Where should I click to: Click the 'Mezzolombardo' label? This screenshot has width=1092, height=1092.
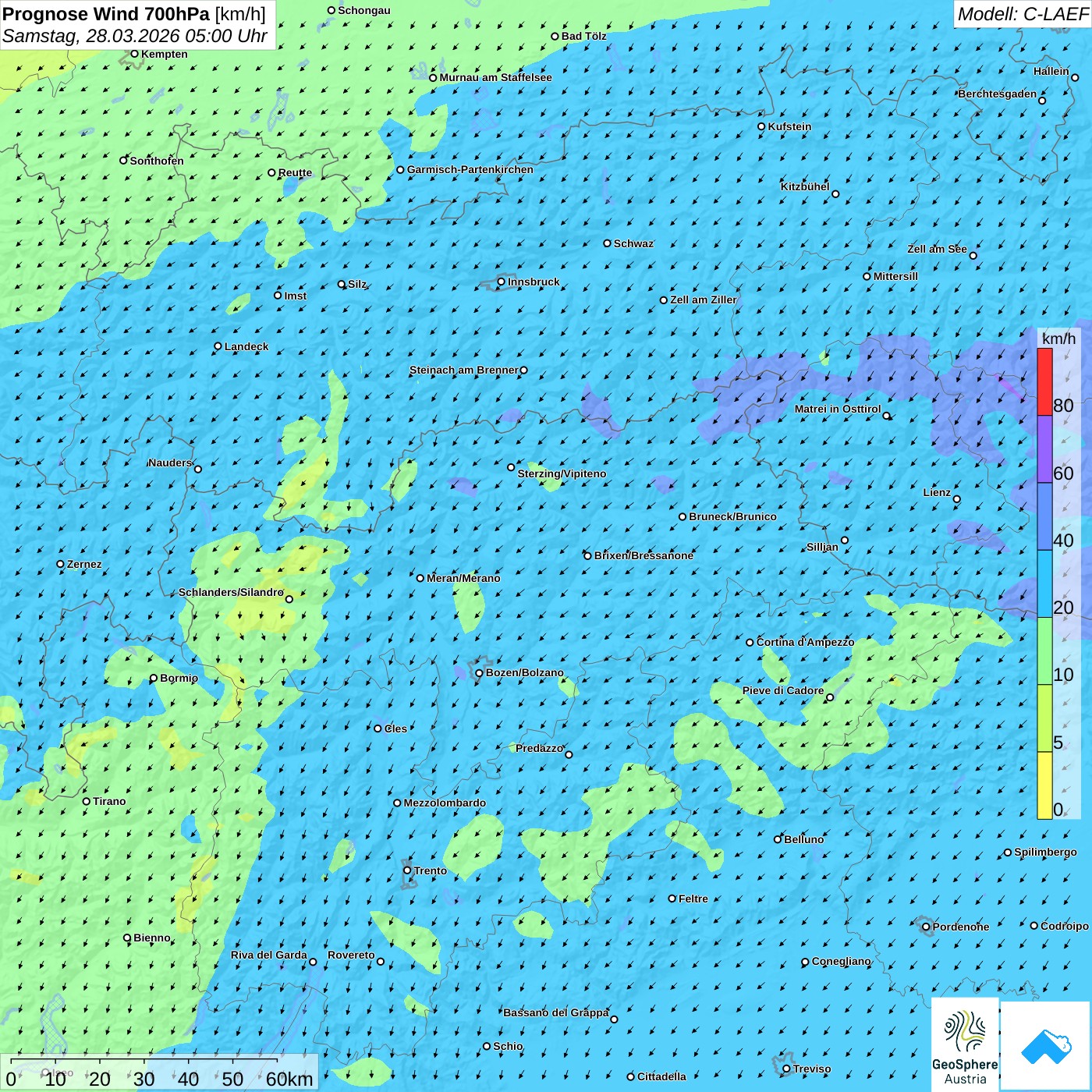click(445, 803)
